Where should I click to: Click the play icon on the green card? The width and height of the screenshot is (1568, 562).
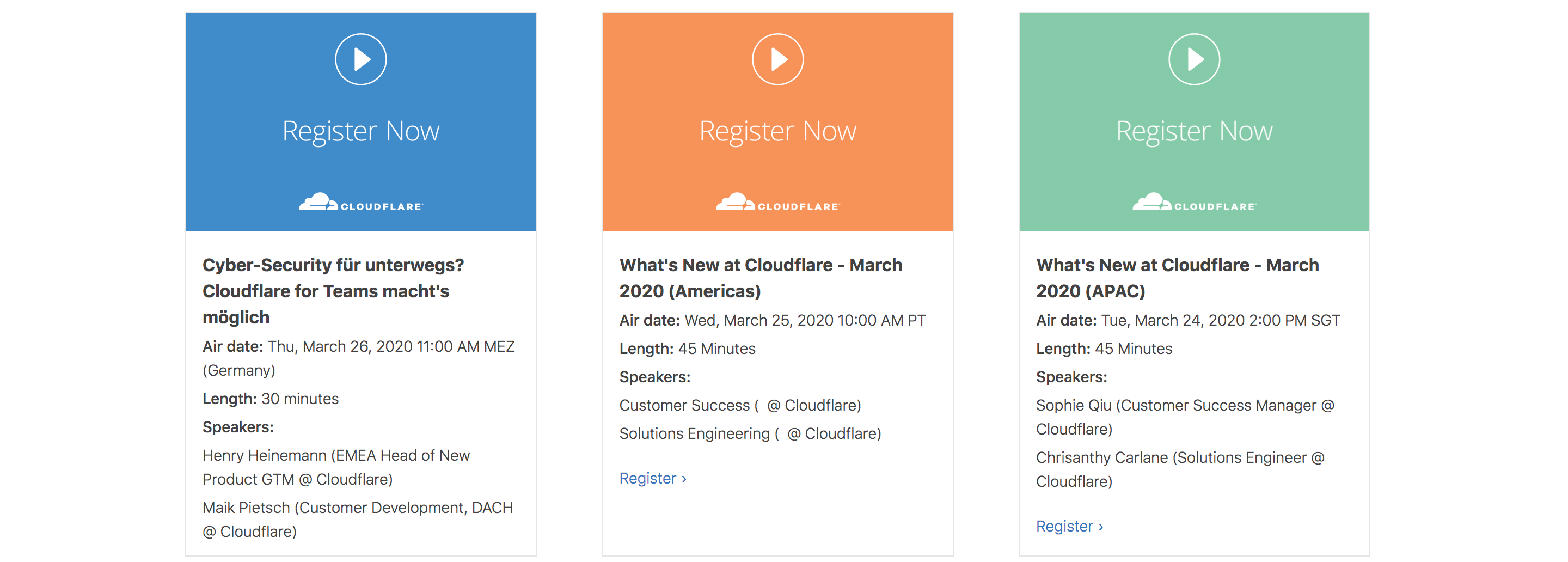(x=1195, y=59)
